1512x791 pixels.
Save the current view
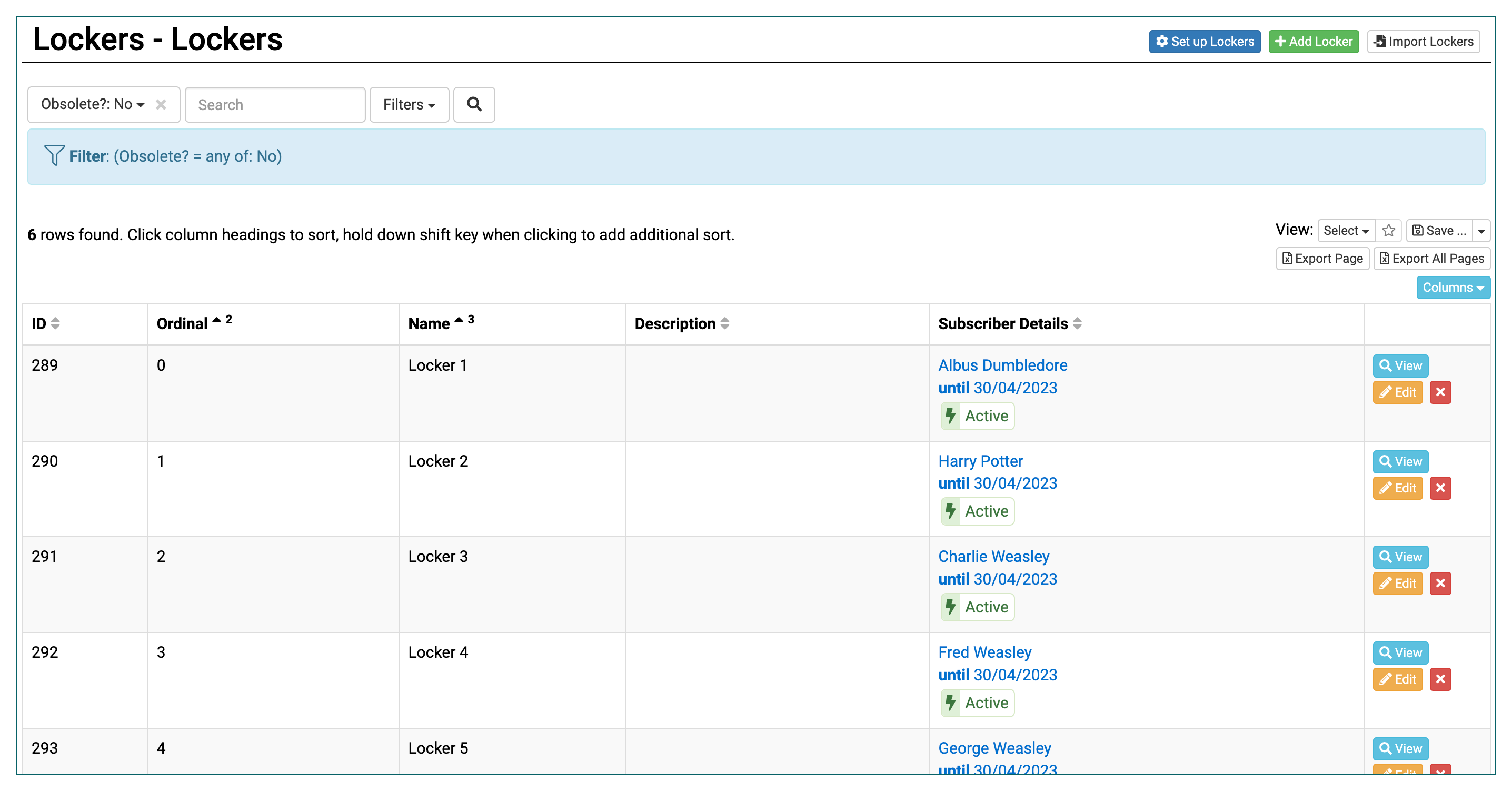point(1439,231)
